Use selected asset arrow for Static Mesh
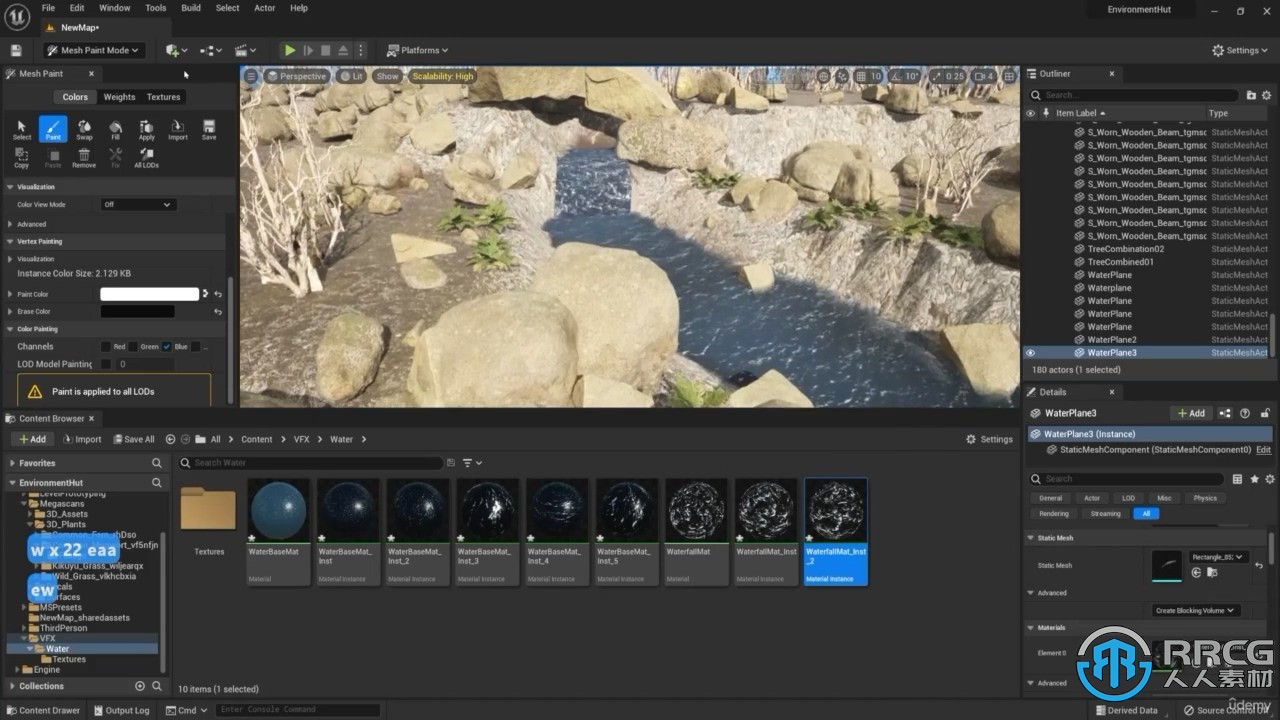Screen dimensions: 1280x720 [1196, 572]
